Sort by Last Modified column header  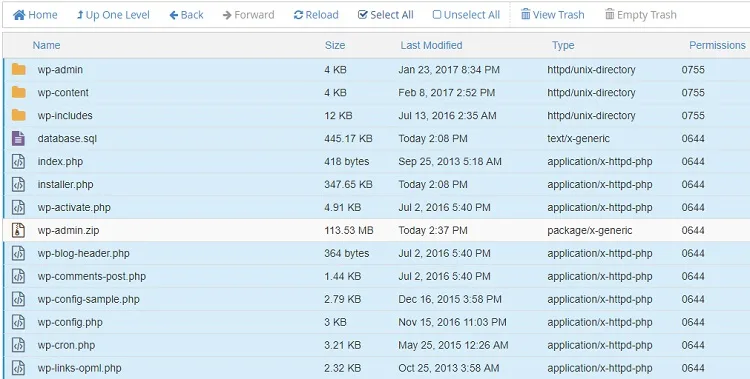point(431,45)
